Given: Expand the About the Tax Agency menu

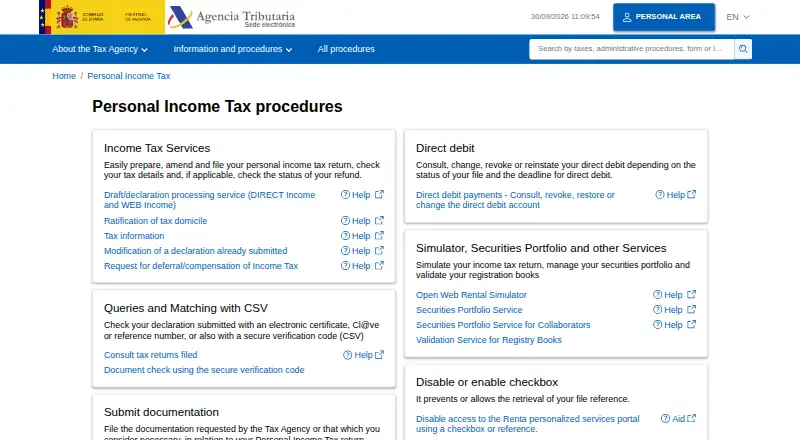Looking at the screenshot, I should (99, 49).
